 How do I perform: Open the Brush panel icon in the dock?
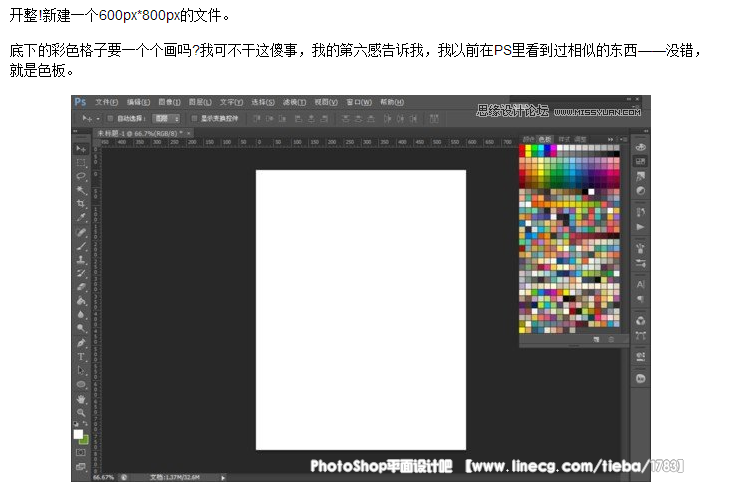[x=640, y=248]
